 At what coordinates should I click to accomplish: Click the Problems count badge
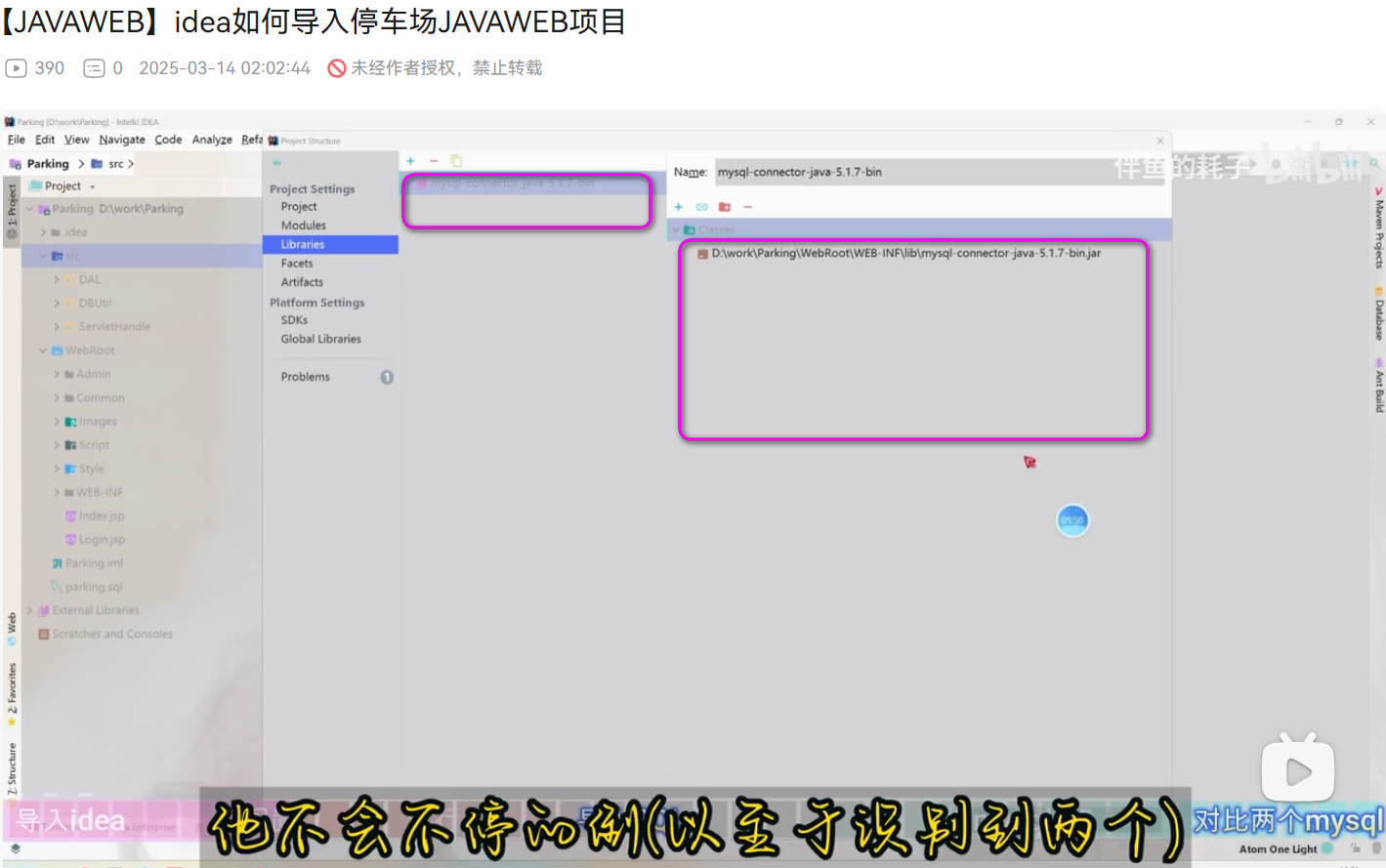point(387,377)
